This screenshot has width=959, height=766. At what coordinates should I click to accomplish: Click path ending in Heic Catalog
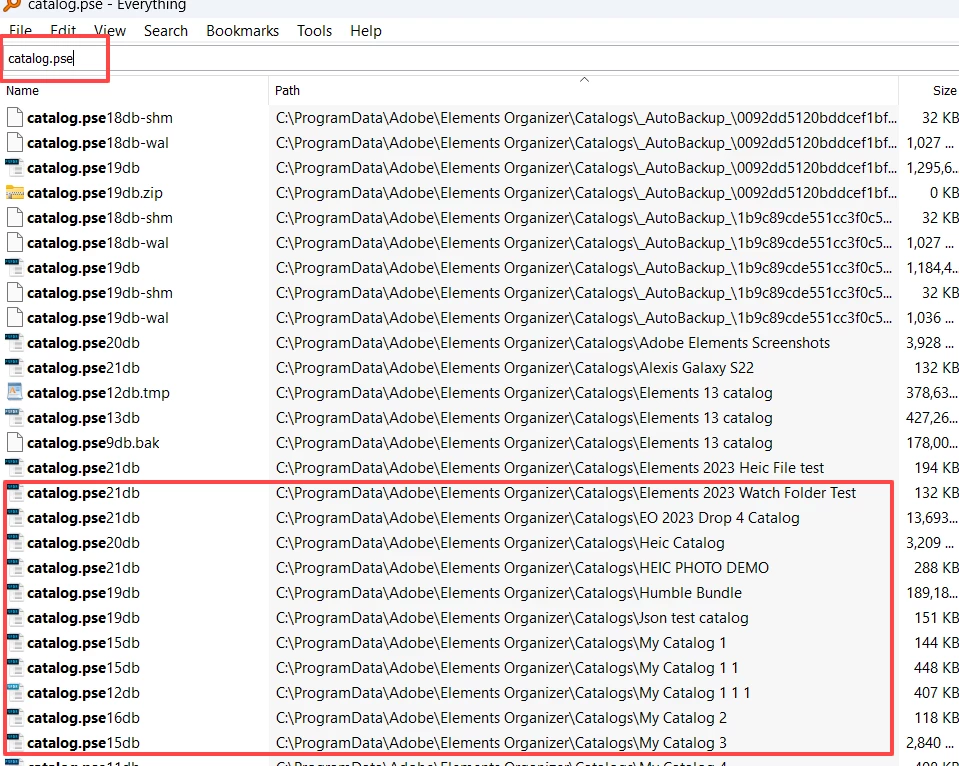tap(500, 543)
